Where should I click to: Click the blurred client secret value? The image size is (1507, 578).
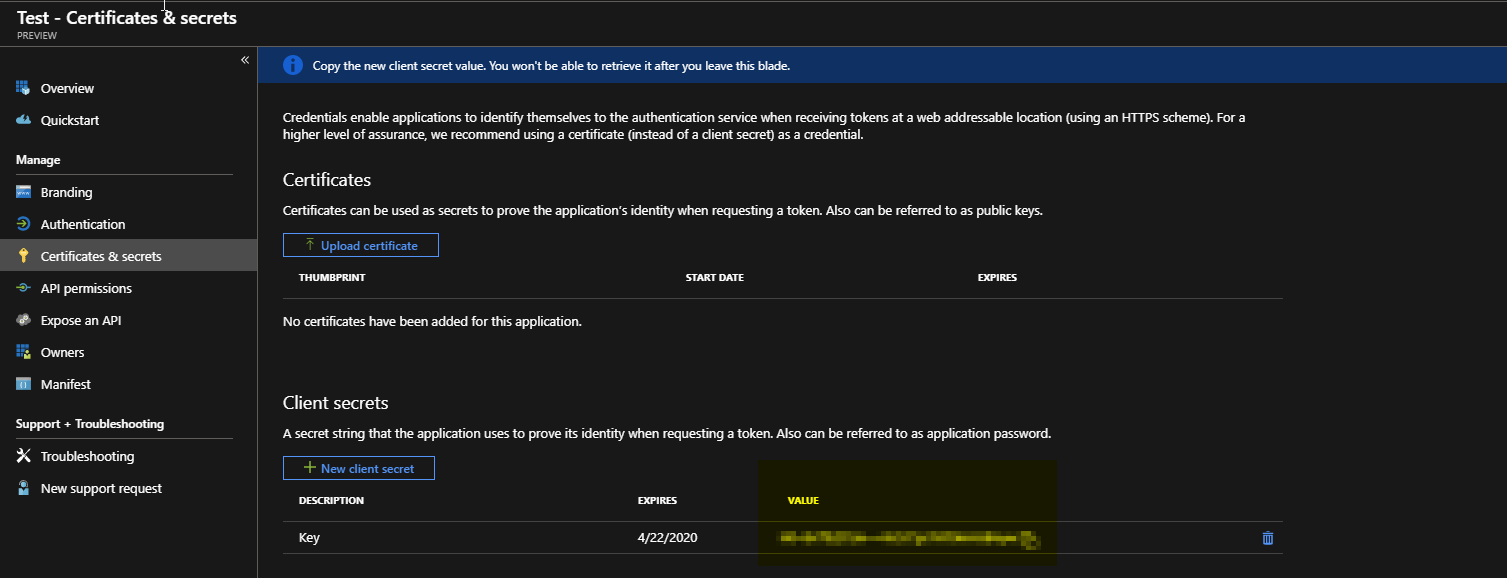908,540
